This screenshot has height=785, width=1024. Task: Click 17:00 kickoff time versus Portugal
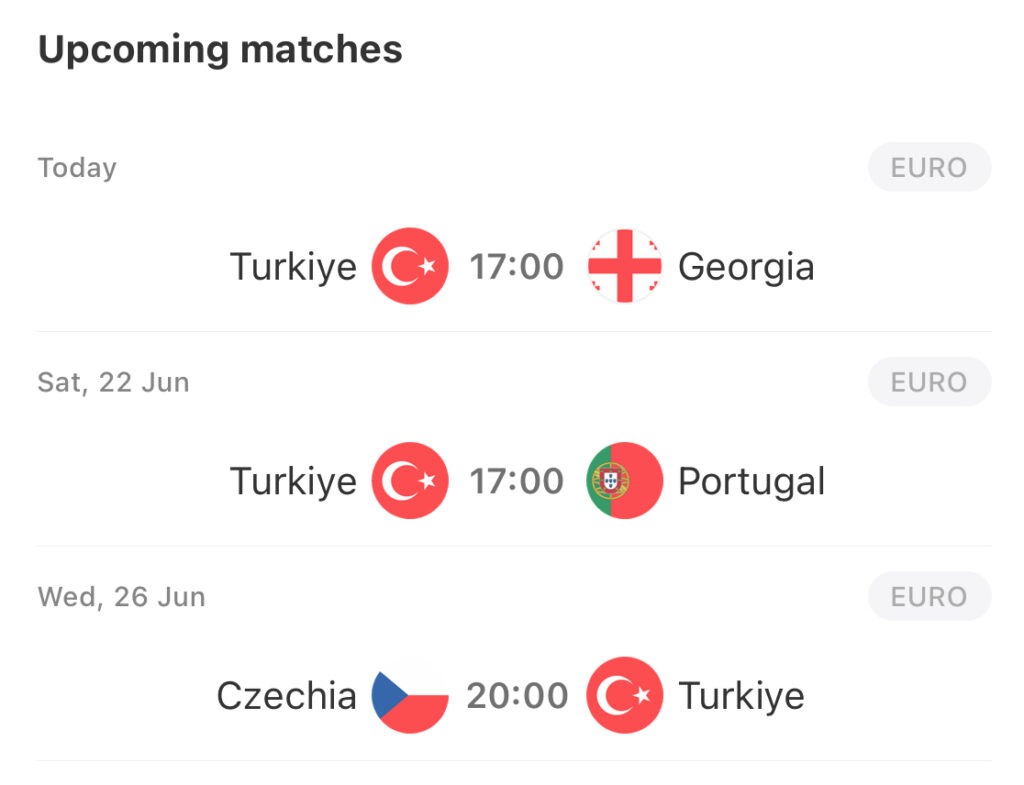[517, 481]
